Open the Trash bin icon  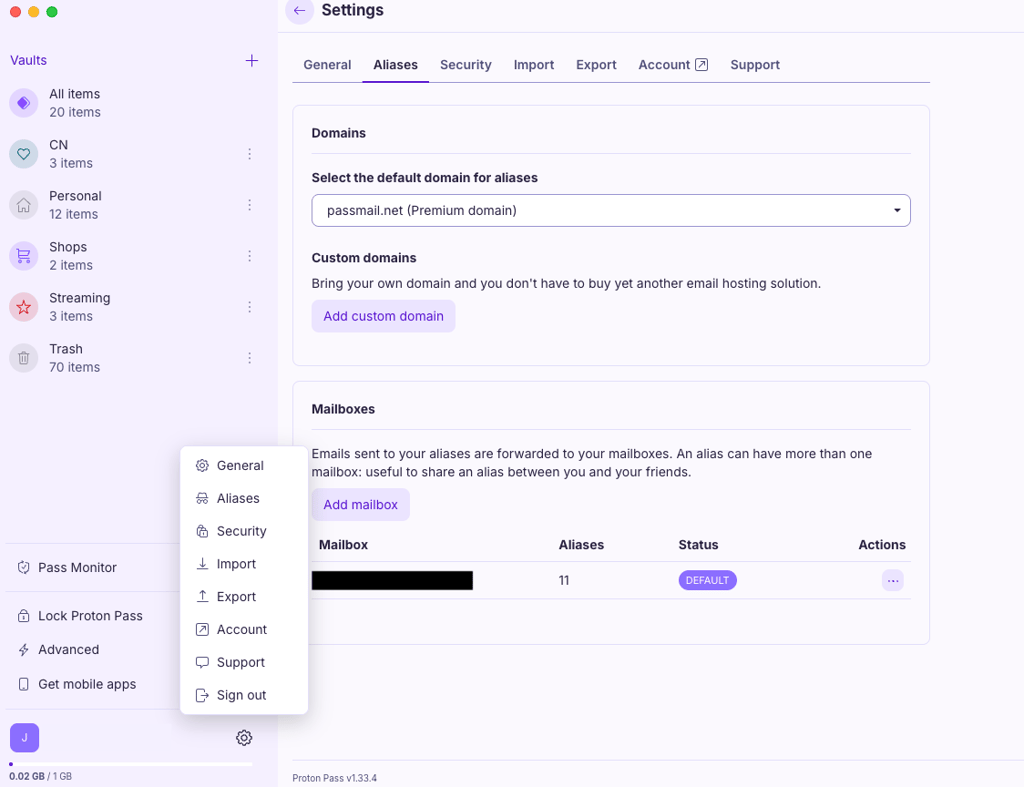24,358
